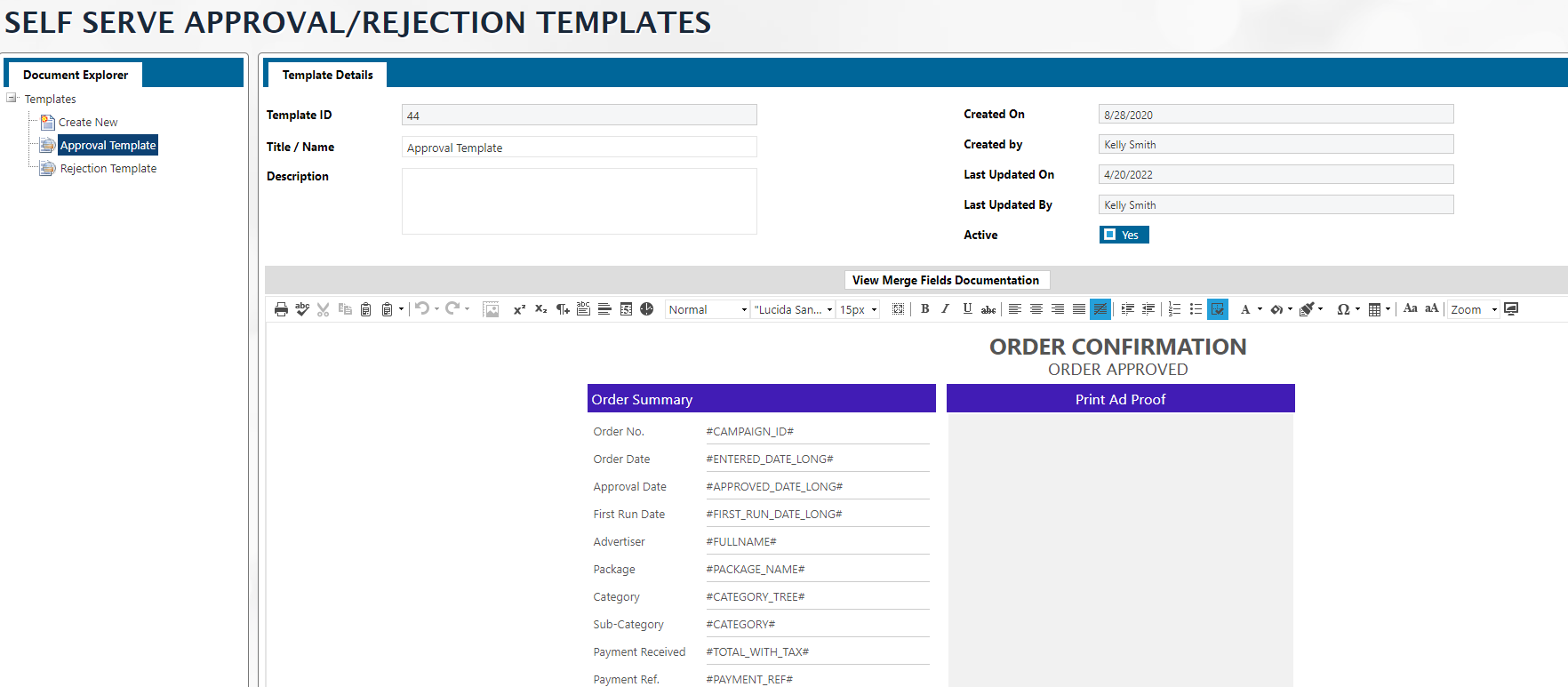Click the Print icon in editor toolbar
The image size is (1568, 687).
point(281,309)
